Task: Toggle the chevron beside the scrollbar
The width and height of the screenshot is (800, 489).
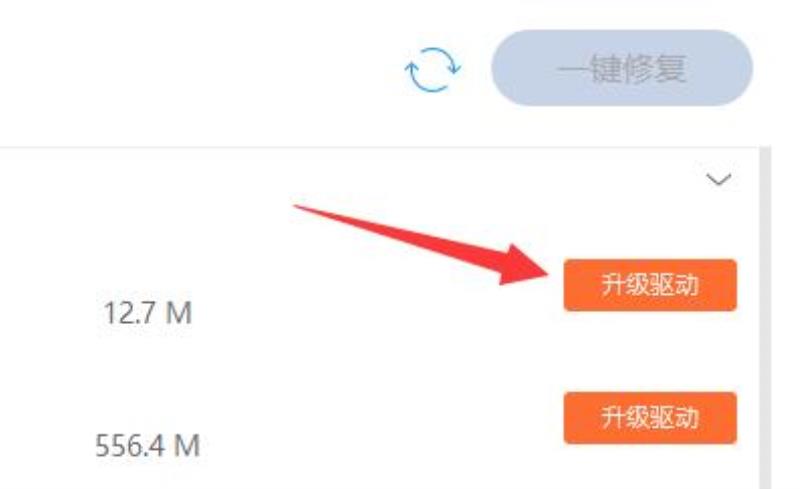Action: pos(719,180)
